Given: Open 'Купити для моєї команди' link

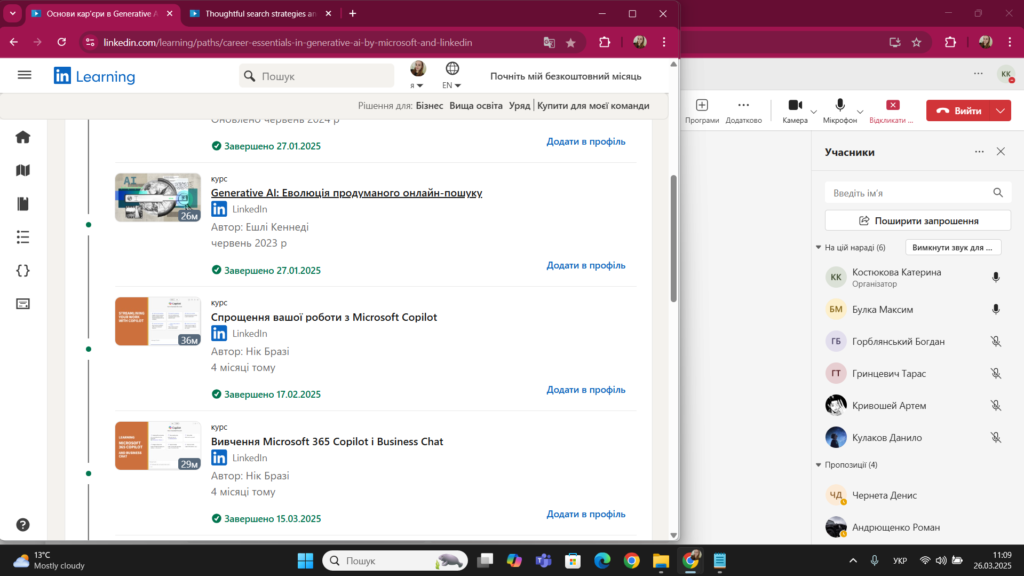Looking at the screenshot, I should click(593, 105).
